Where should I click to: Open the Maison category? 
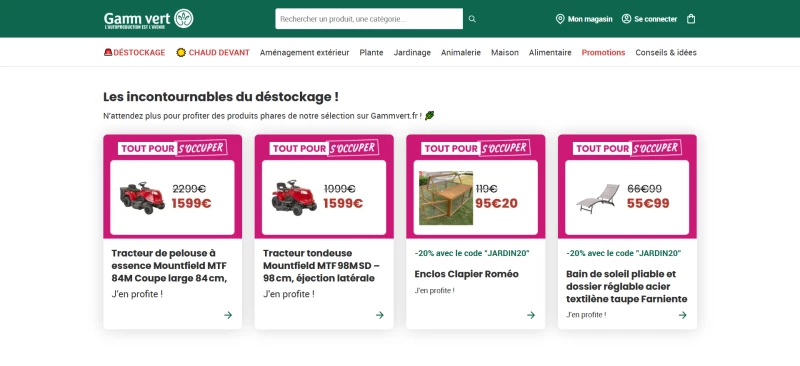coord(505,52)
